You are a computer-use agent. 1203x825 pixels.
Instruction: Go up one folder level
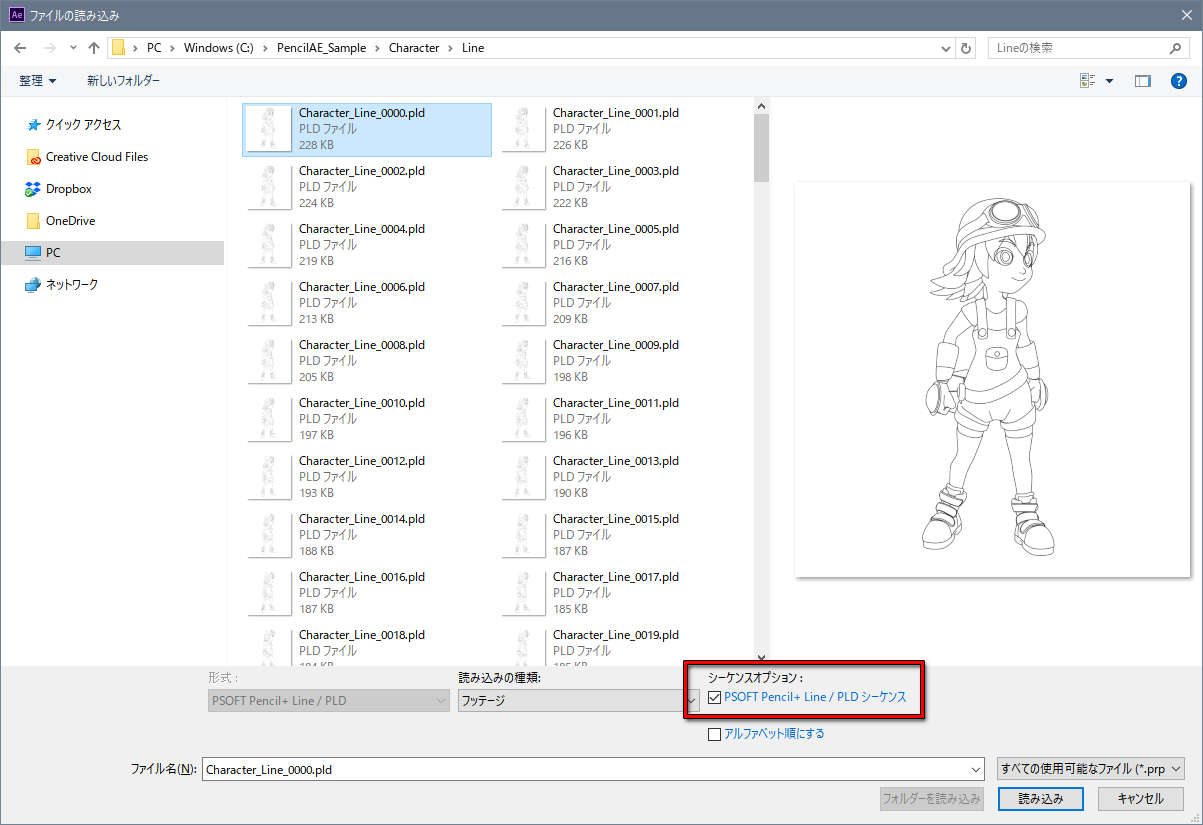coord(94,48)
